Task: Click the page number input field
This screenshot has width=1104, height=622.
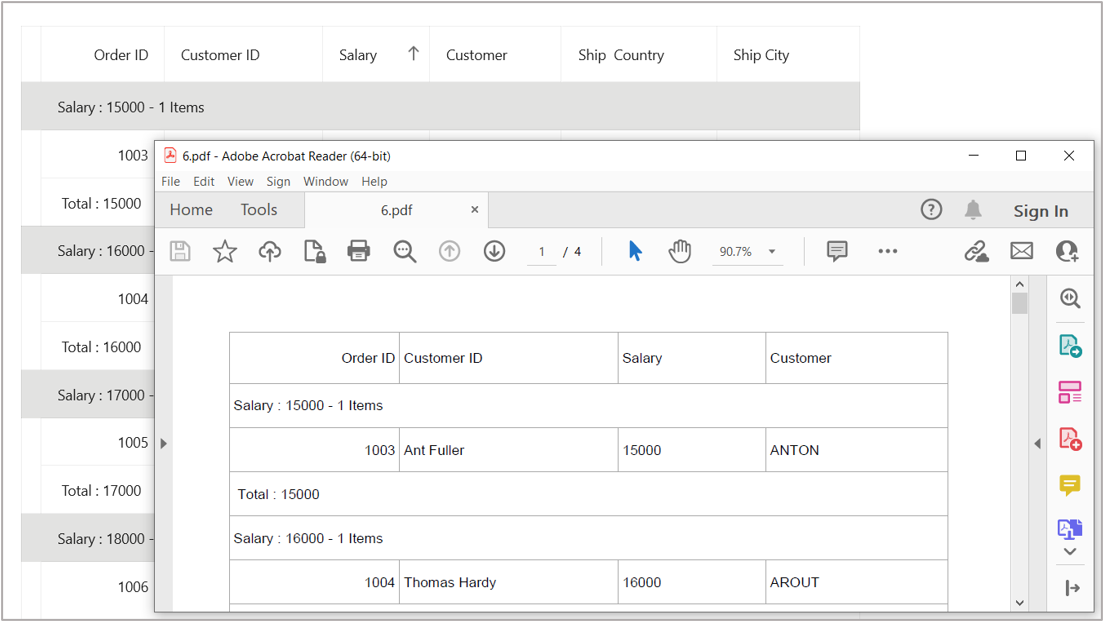Action: 541,252
